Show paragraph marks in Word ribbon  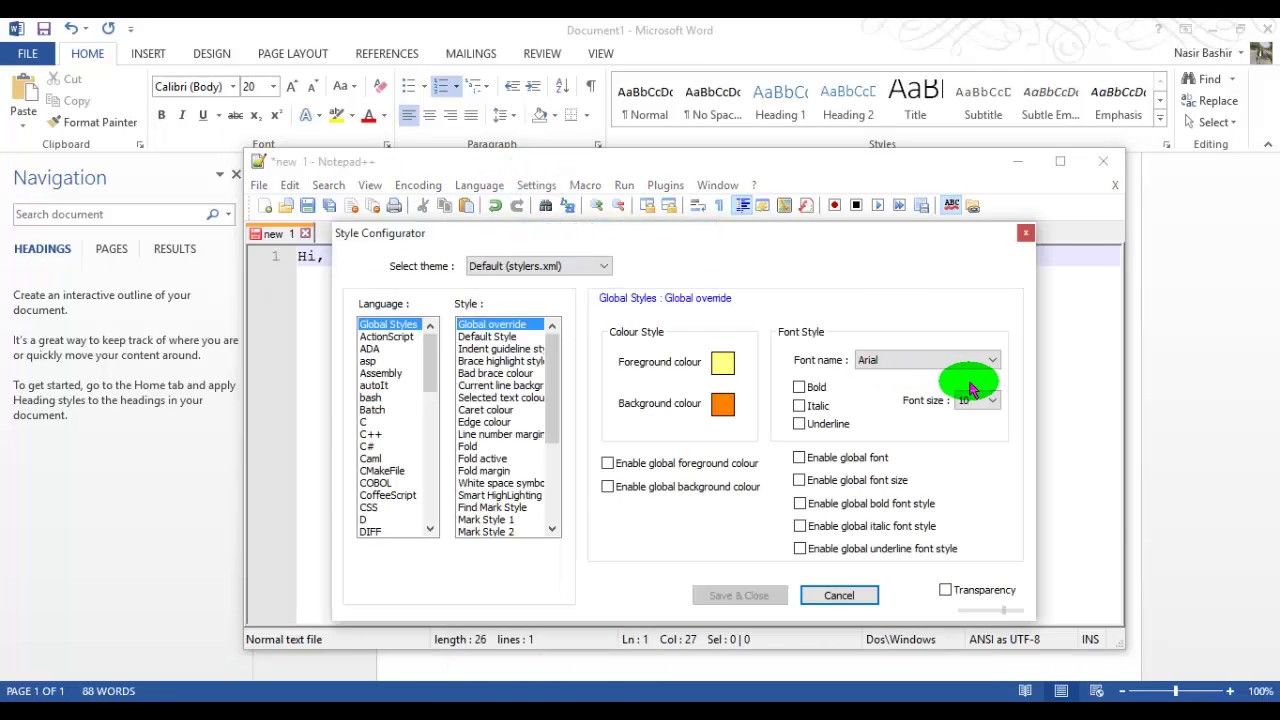point(591,86)
